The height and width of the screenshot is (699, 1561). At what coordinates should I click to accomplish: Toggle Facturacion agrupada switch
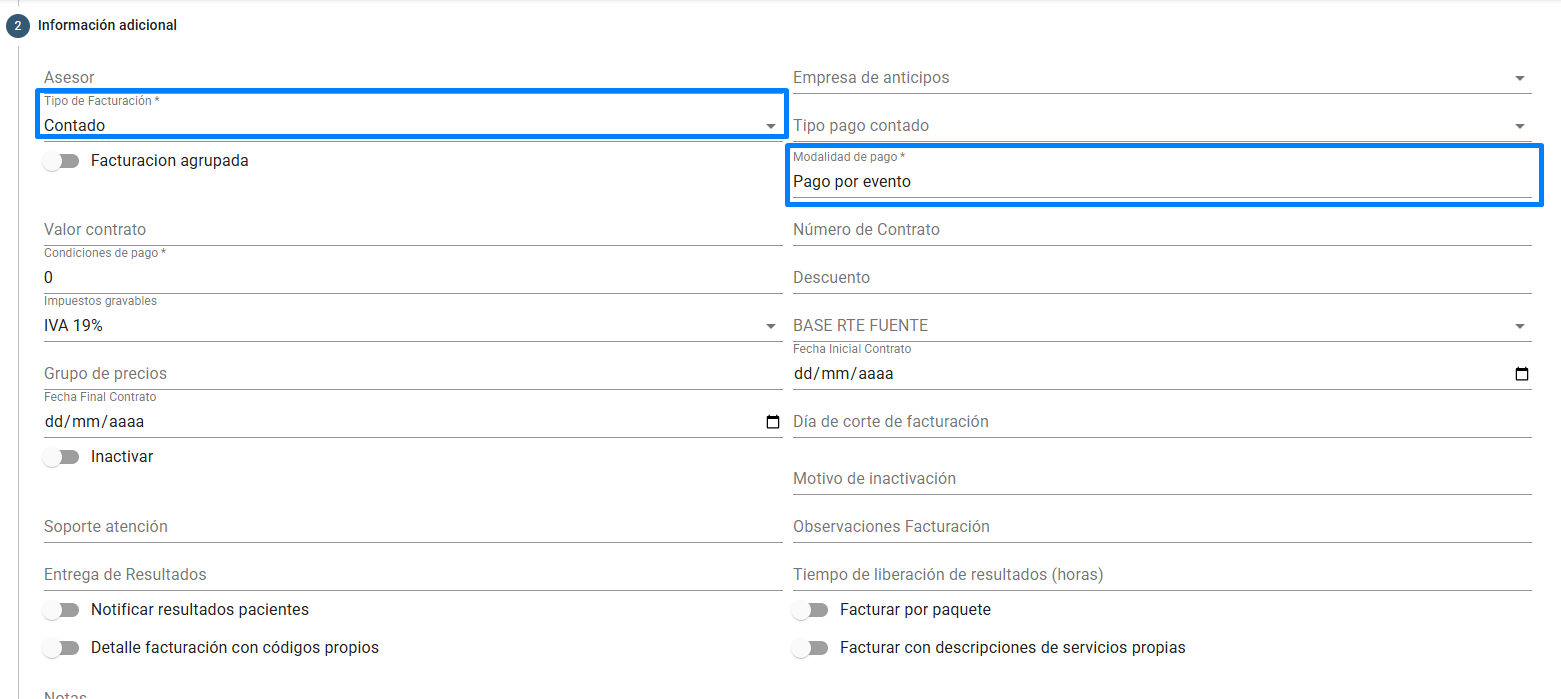62,161
